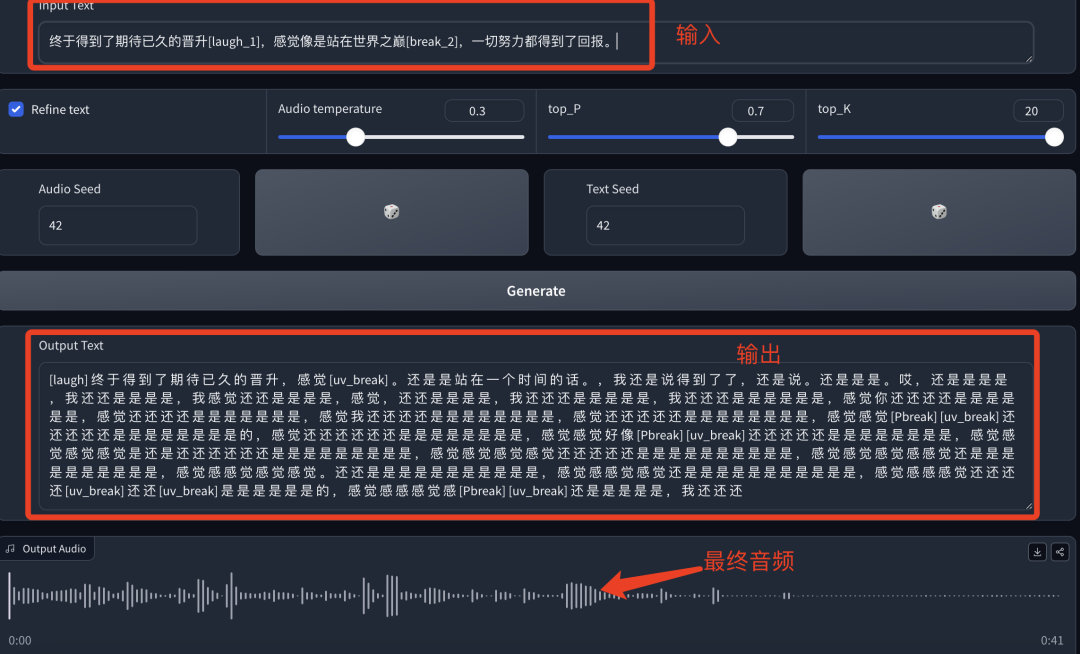Click the Audio temperature label

coord(330,109)
